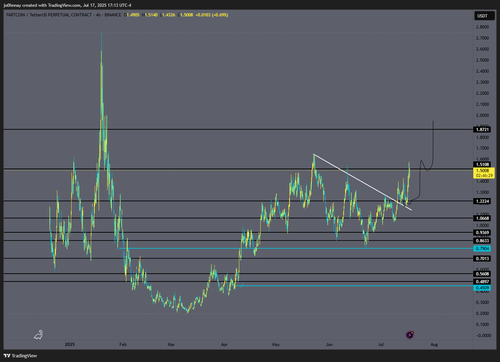500x362 pixels.
Task: Click the FARTCOIN / TetherUS symbol title
Action: 49,15
